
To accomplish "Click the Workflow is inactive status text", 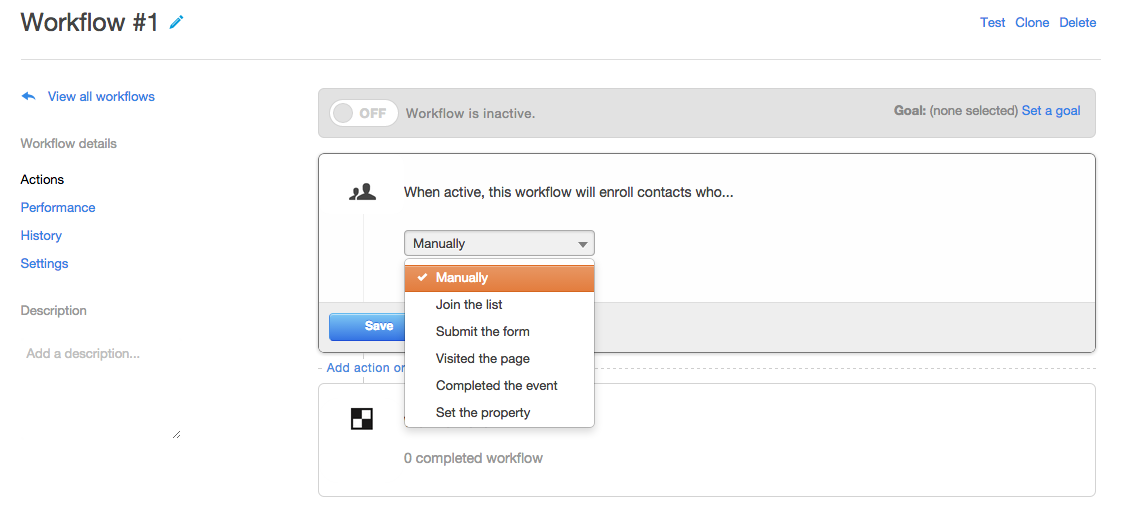I will pos(470,114).
